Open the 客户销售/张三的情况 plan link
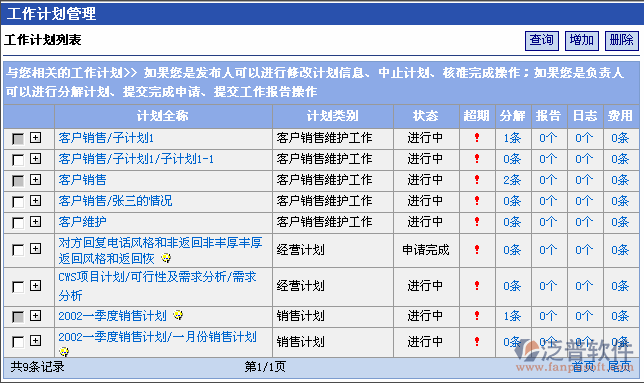 coord(115,201)
